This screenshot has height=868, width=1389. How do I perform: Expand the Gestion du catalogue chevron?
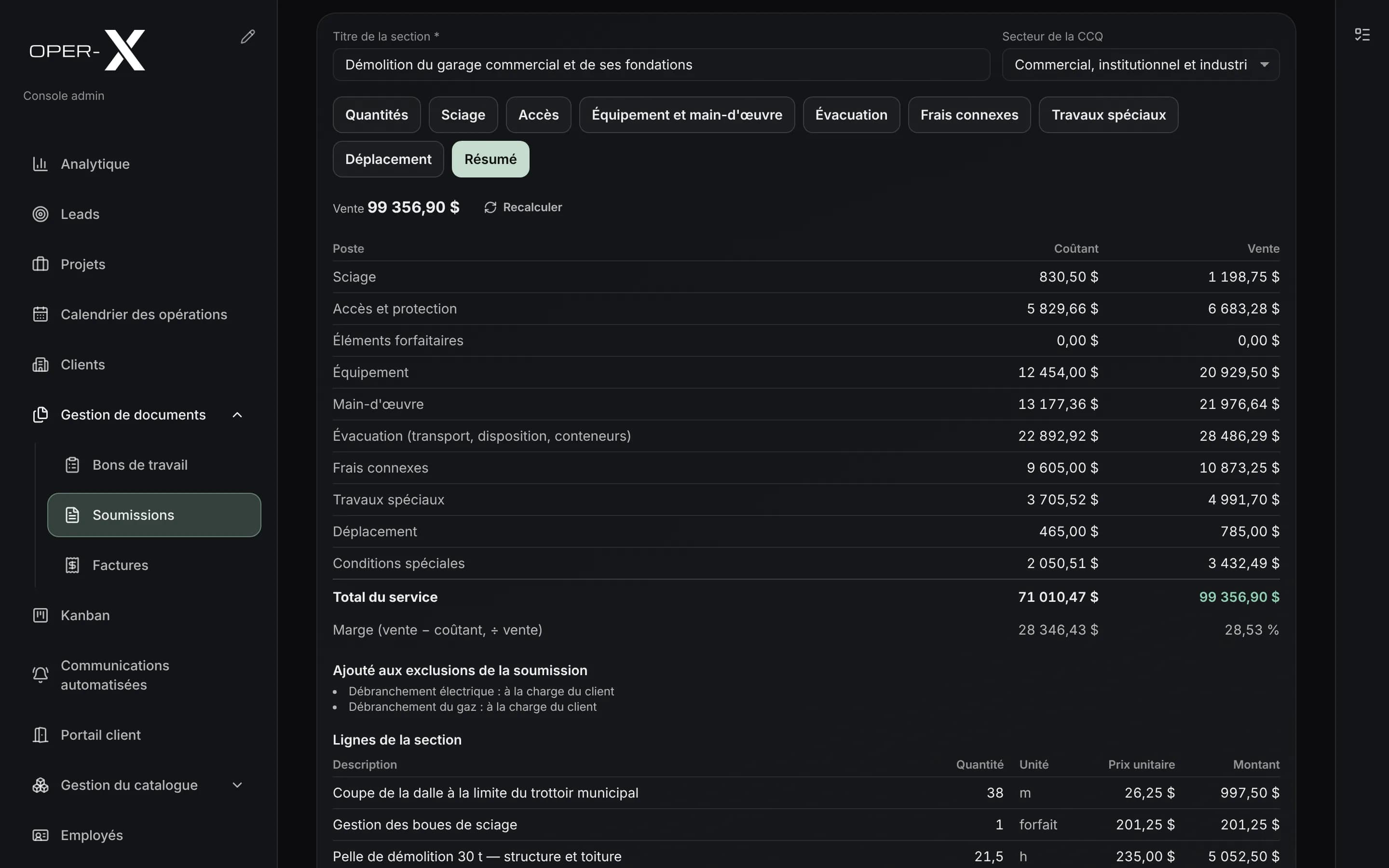(237, 785)
